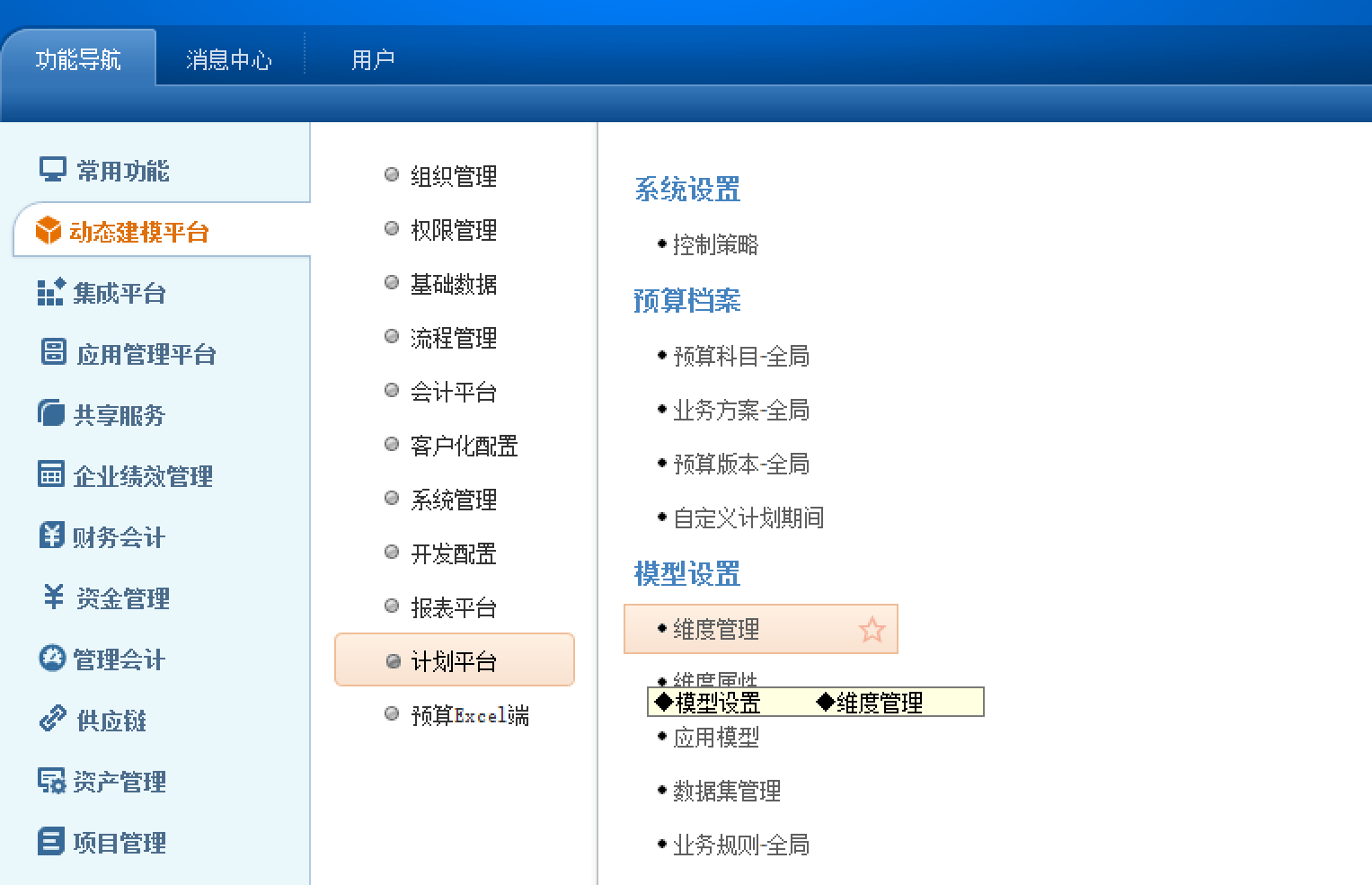Click the icon beside 应用管理平台
This screenshot has height=885, width=1372.
(x=54, y=352)
